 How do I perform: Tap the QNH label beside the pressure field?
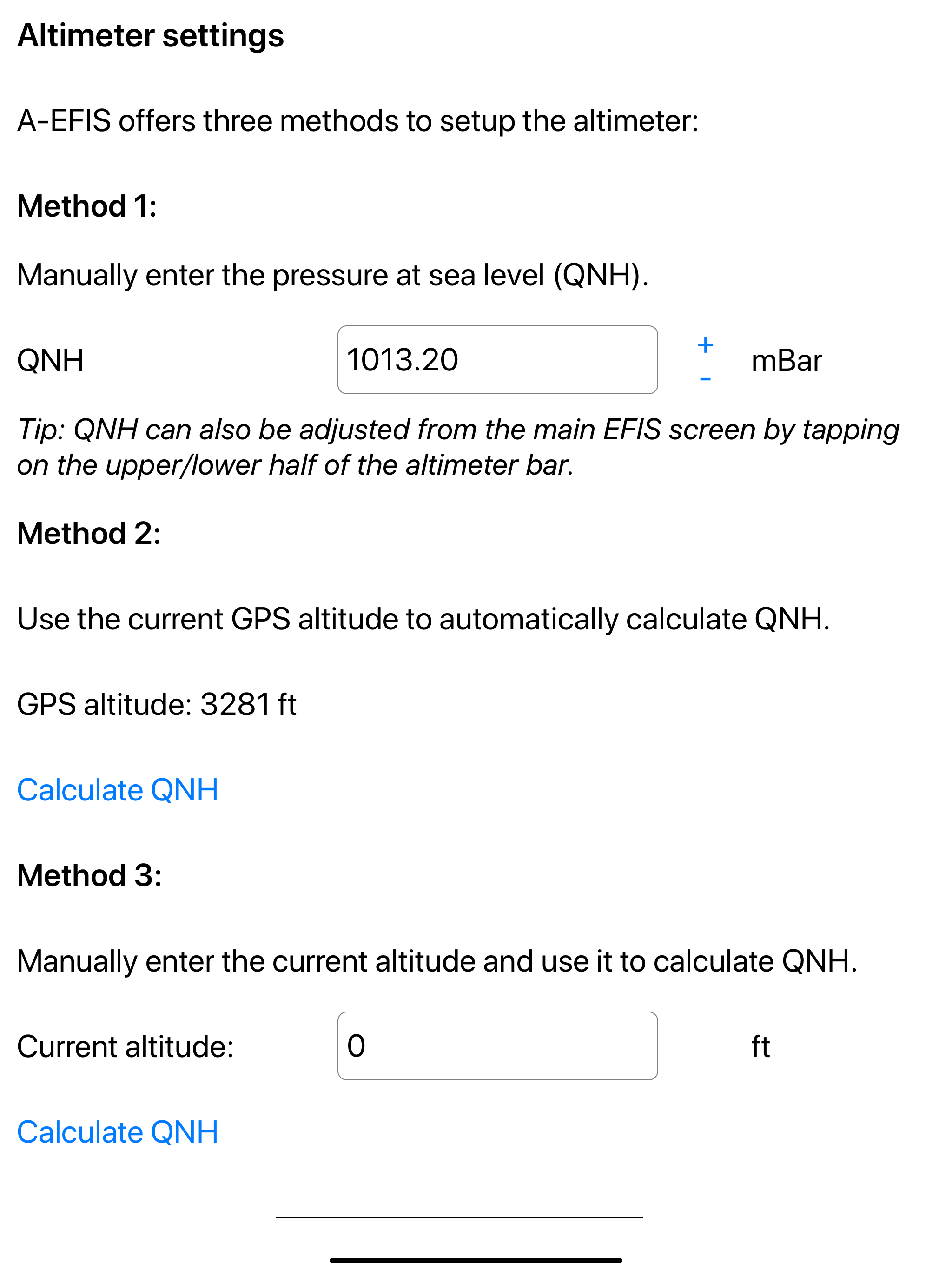(x=51, y=361)
